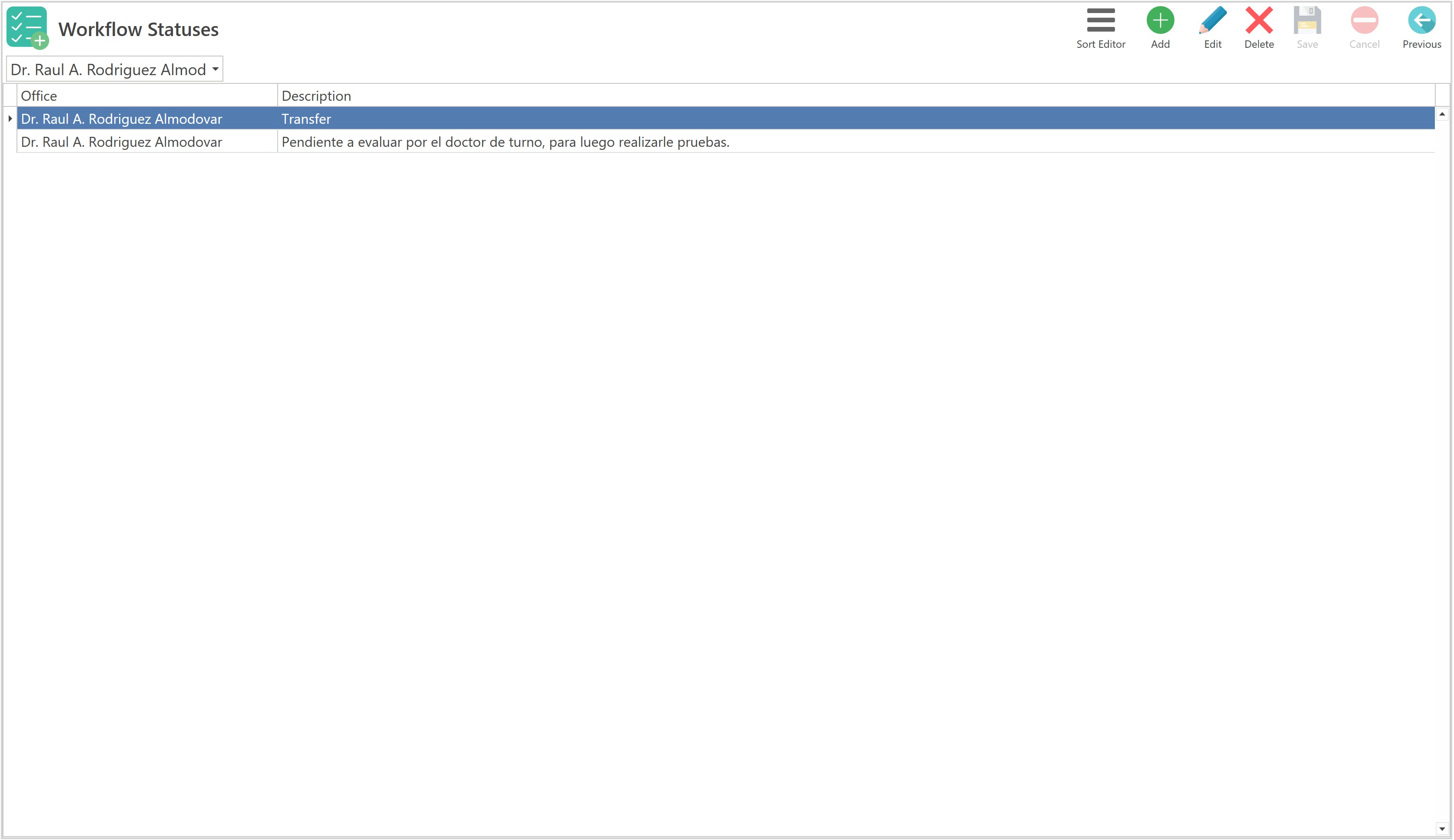Open the Sort Editor hamburger icon
1454x840 pixels.
point(1100,21)
